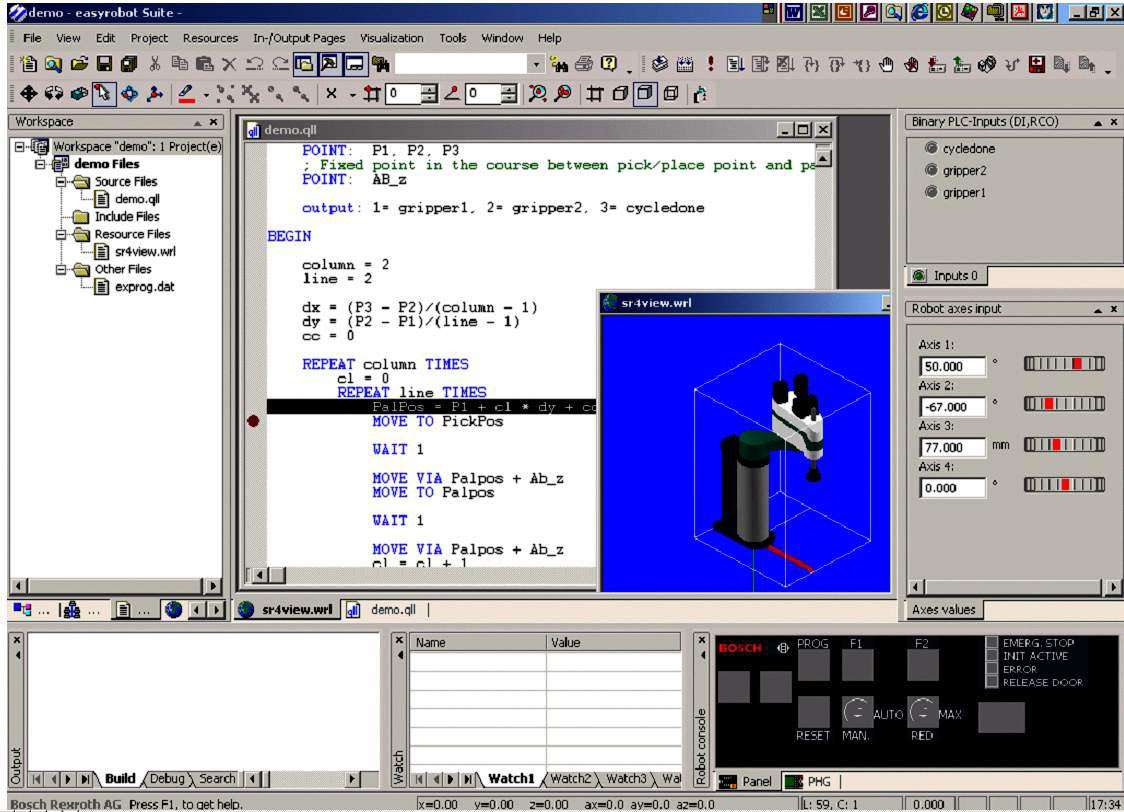Collapse the demo Files tree node
The height and width of the screenshot is (812, 1124).
pos(40,164)
